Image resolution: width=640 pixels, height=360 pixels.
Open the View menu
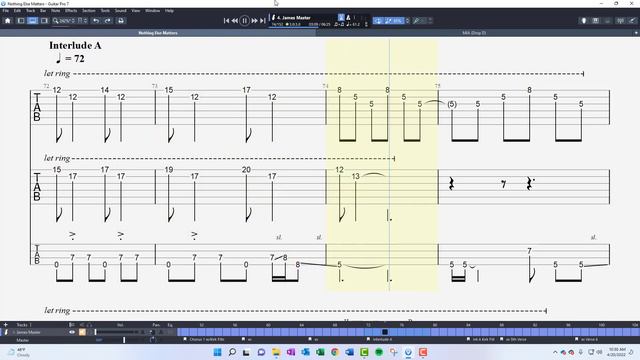click(x=136, y=11)
